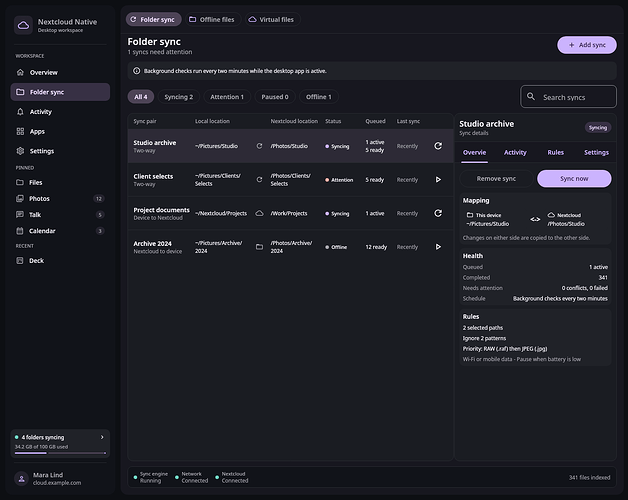Filter by All 4 syncs
The width and height of the screenshot is (628, 500).
pos(141,97)
